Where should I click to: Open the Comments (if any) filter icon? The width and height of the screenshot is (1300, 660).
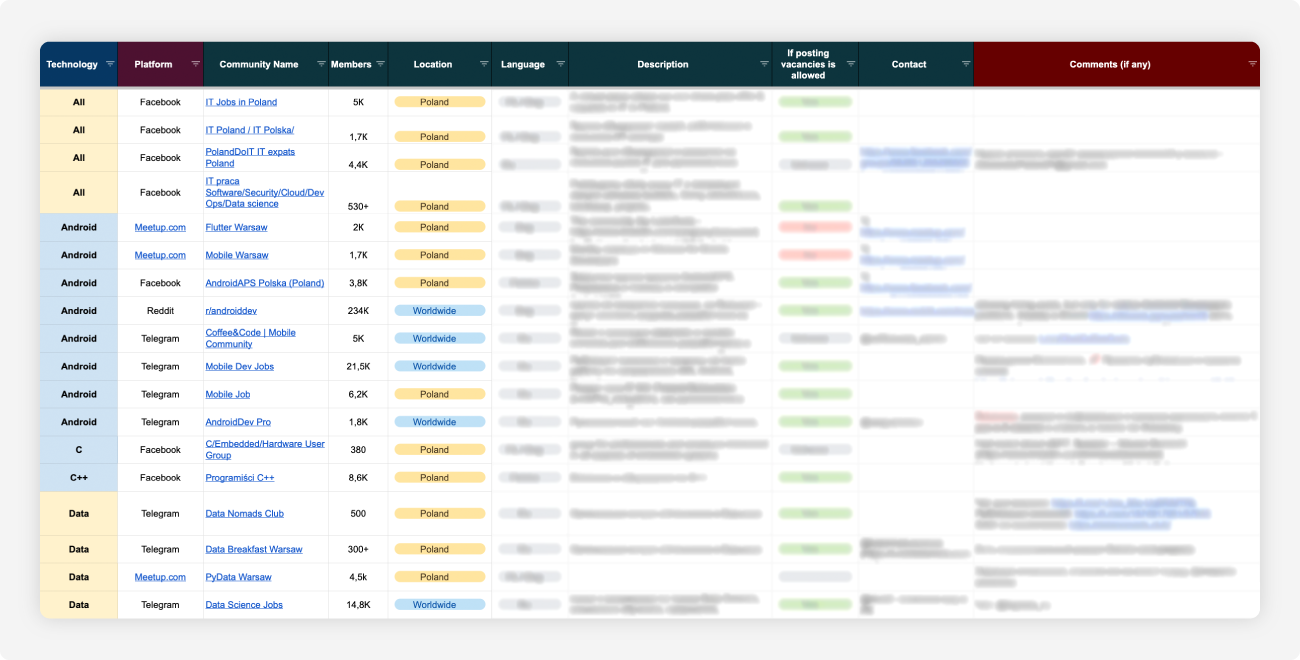pos(1252,64)
